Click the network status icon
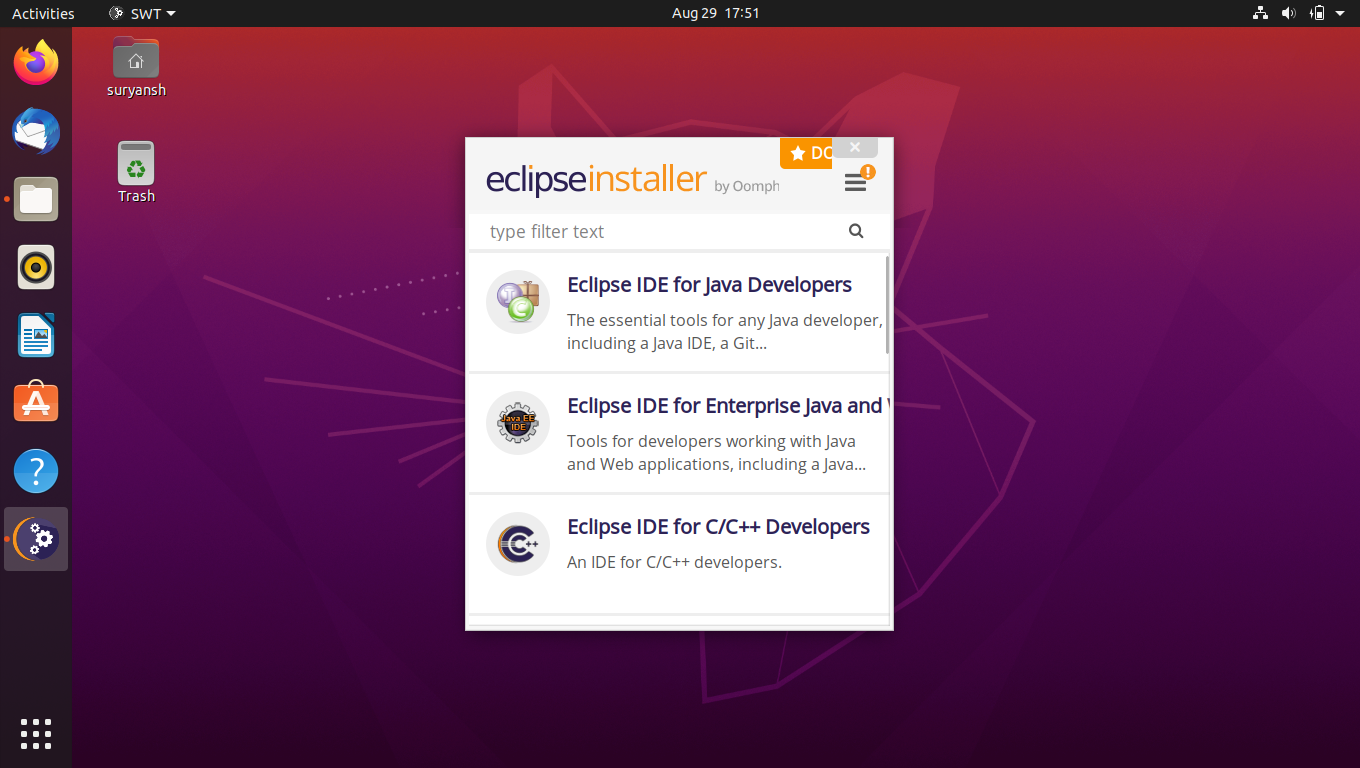 [1260, 13]
